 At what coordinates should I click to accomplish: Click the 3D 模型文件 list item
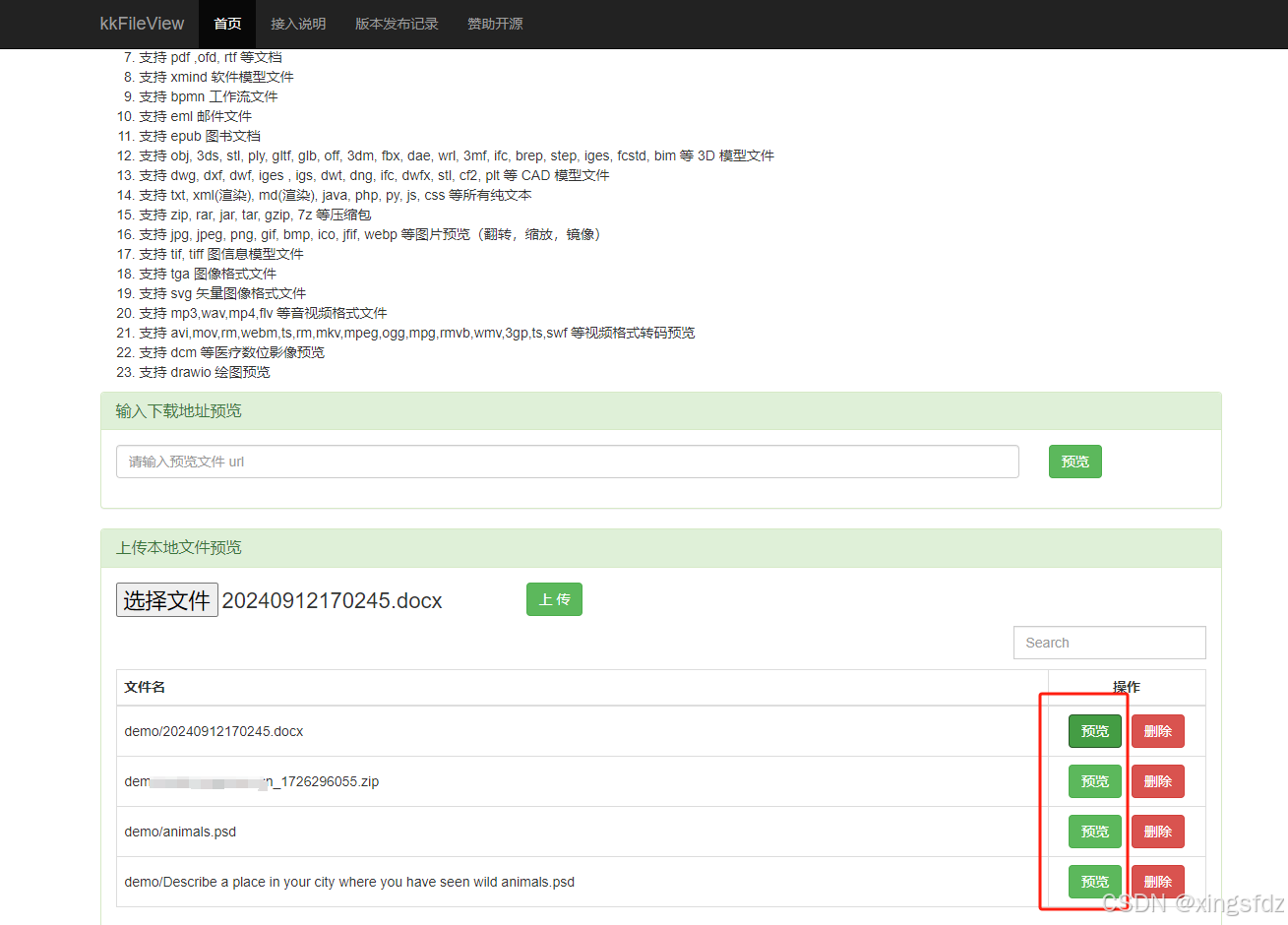[457, 155]
